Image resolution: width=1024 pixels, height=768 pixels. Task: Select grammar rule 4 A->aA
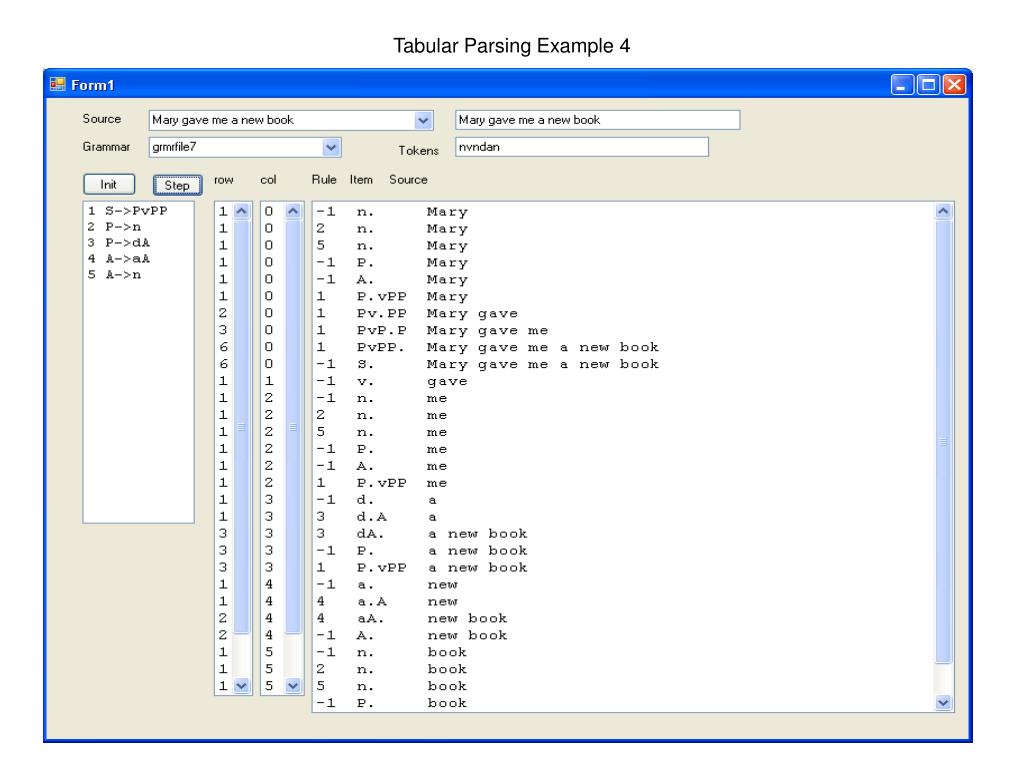(119, 259)
